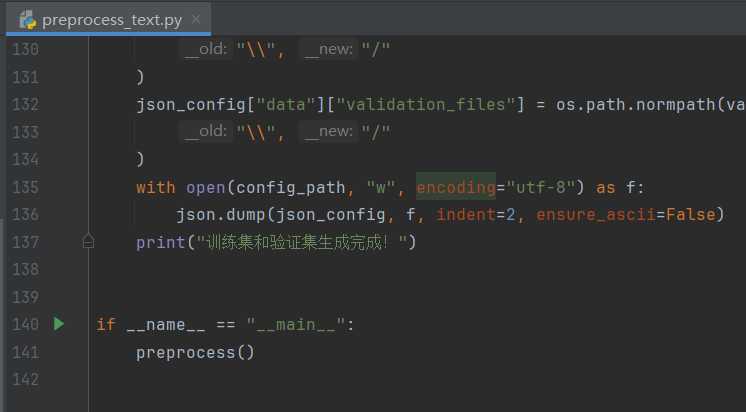Click line number 136 in gutter
Screen dimensions: 746x412
pos(25,215)
